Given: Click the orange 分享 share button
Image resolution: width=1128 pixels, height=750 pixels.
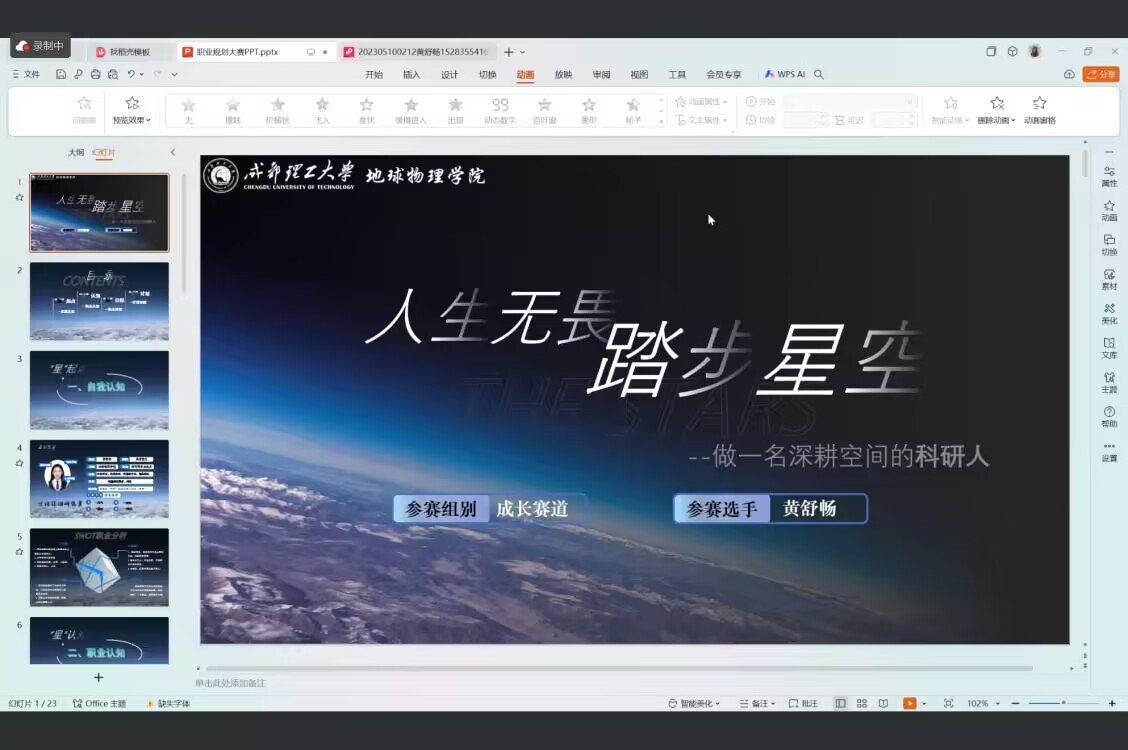Looking at the screenshot, I should click(x=1101, y=74).
